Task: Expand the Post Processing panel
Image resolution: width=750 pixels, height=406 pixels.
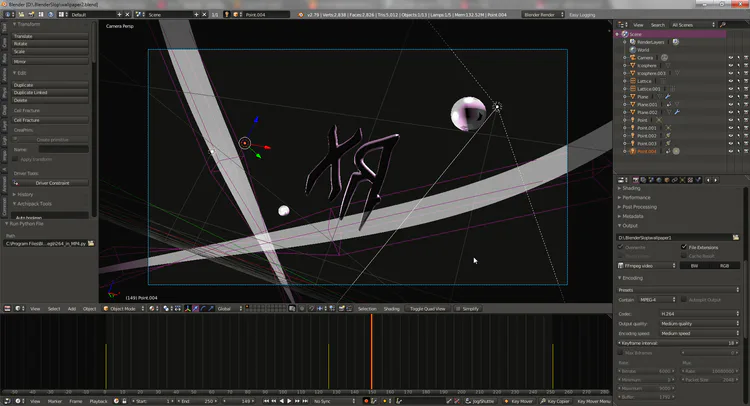Action: point(638,207)
